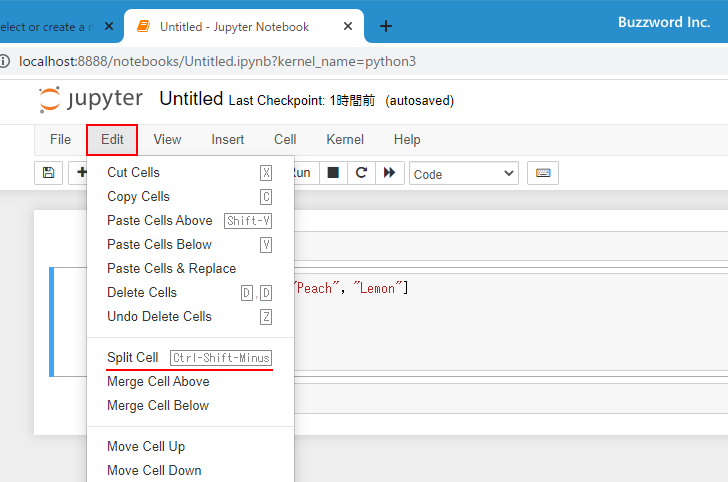Click the localhost address bar URL

point(217,61)
